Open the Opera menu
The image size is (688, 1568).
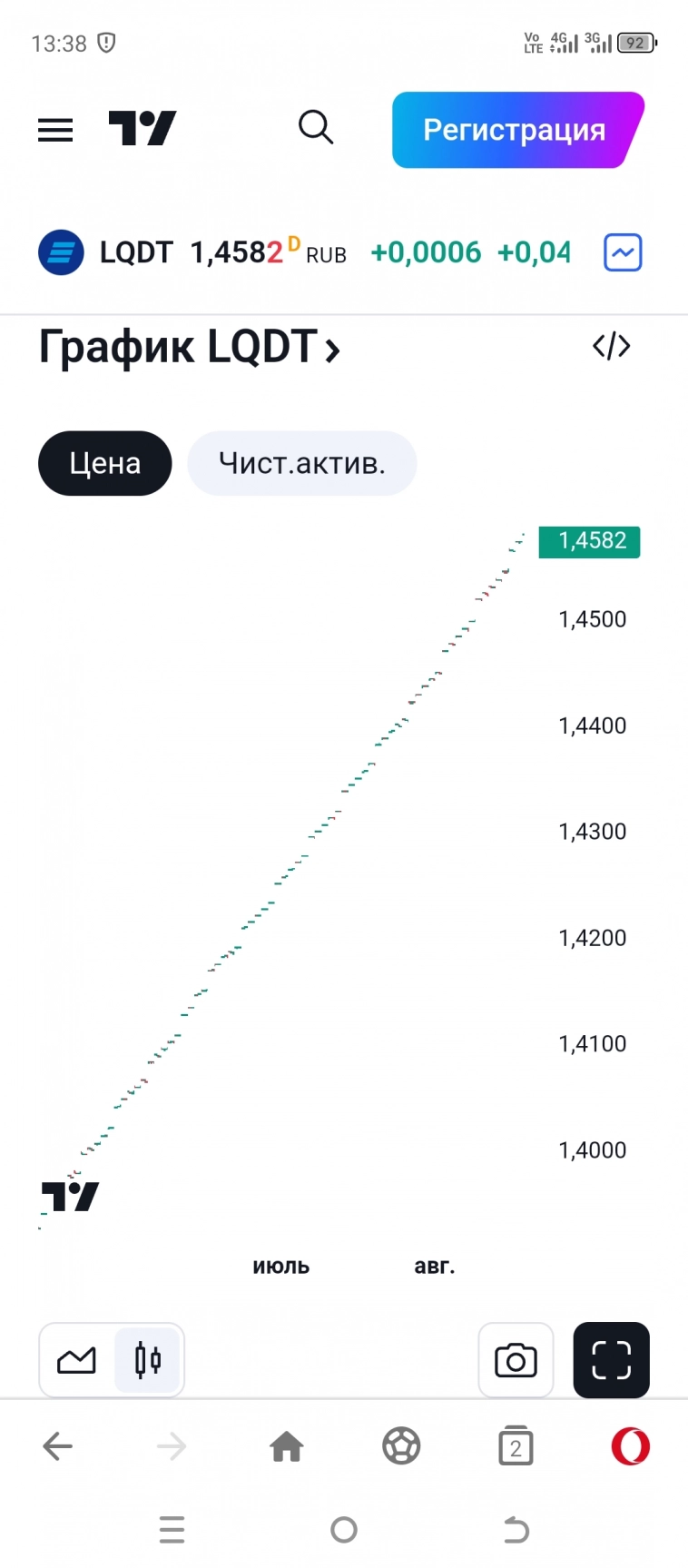630,1446
